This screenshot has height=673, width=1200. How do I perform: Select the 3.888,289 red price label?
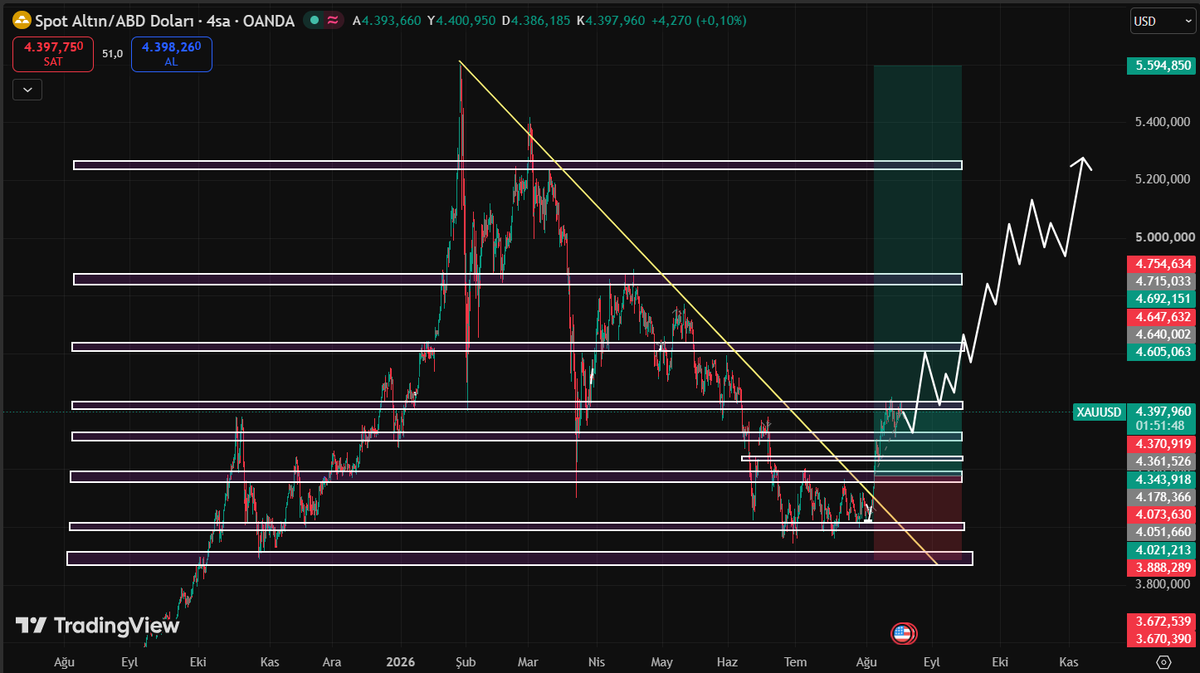(1161, 567)
